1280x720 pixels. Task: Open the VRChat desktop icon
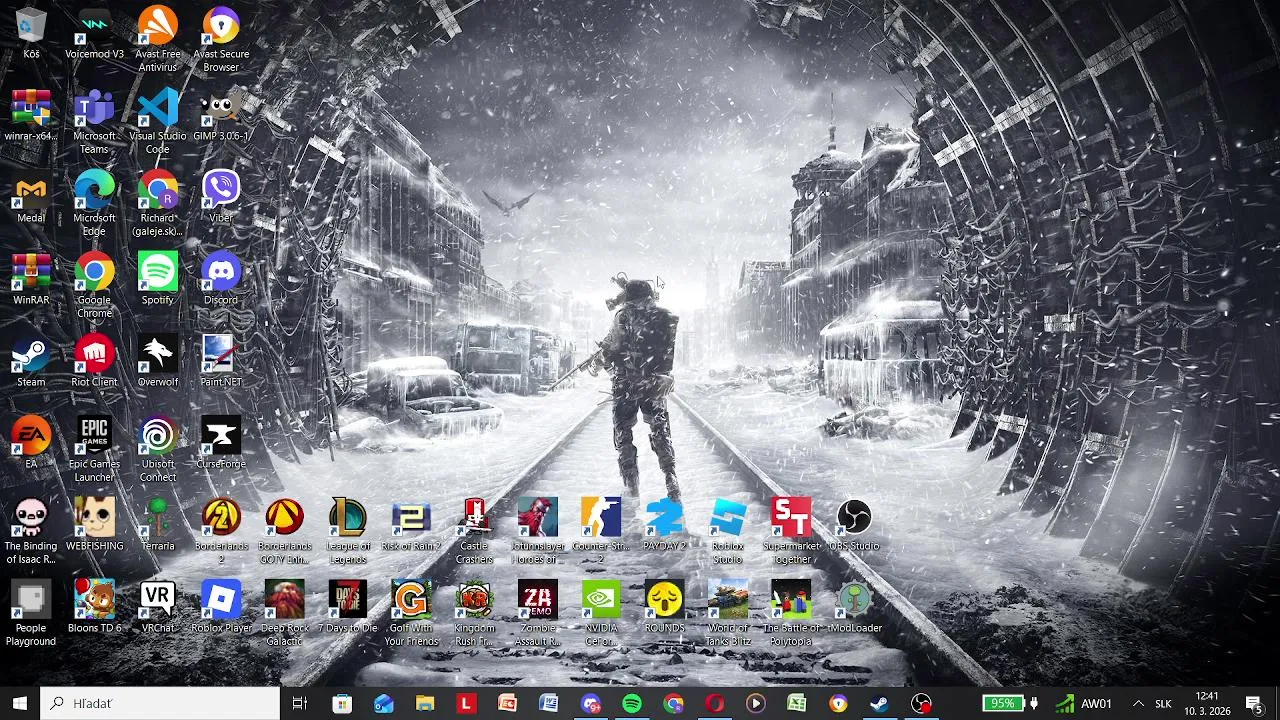click(157, 607)
